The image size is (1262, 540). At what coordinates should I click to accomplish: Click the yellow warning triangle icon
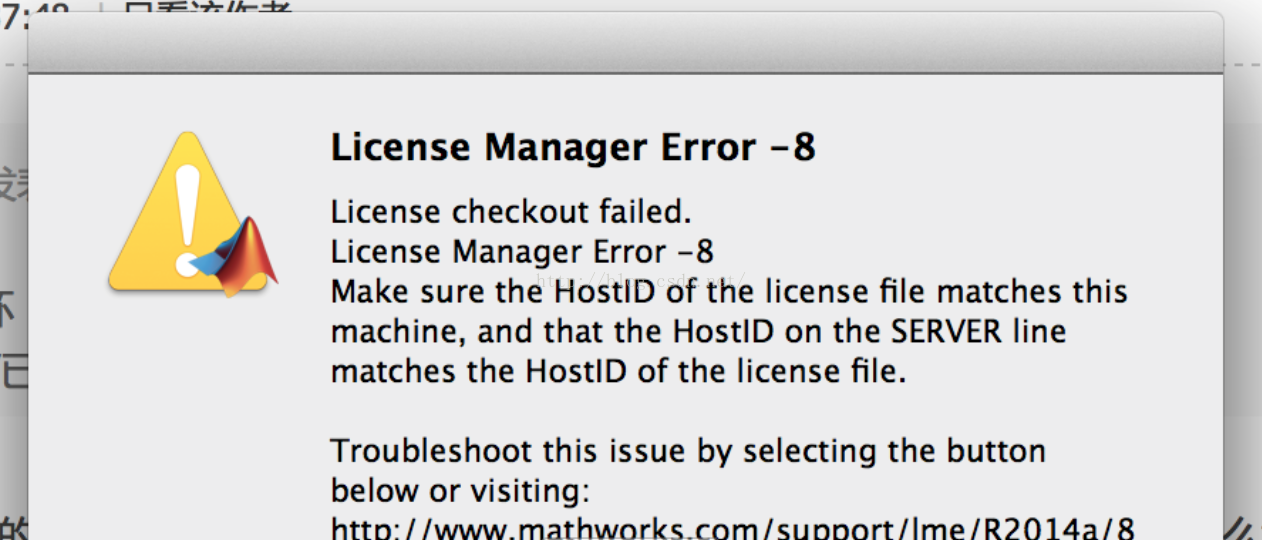coord(188,212)
